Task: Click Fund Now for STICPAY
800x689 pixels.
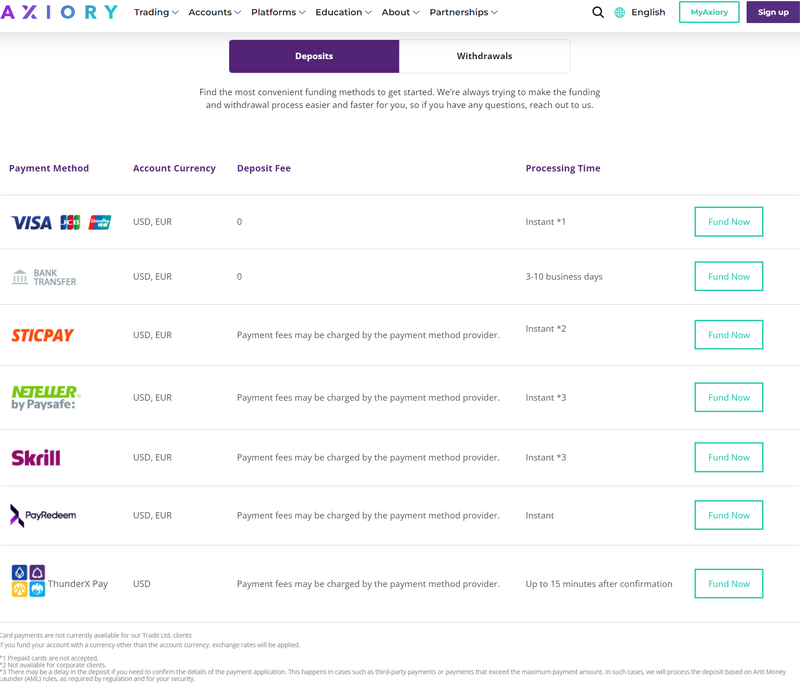Action: point(729,335)
